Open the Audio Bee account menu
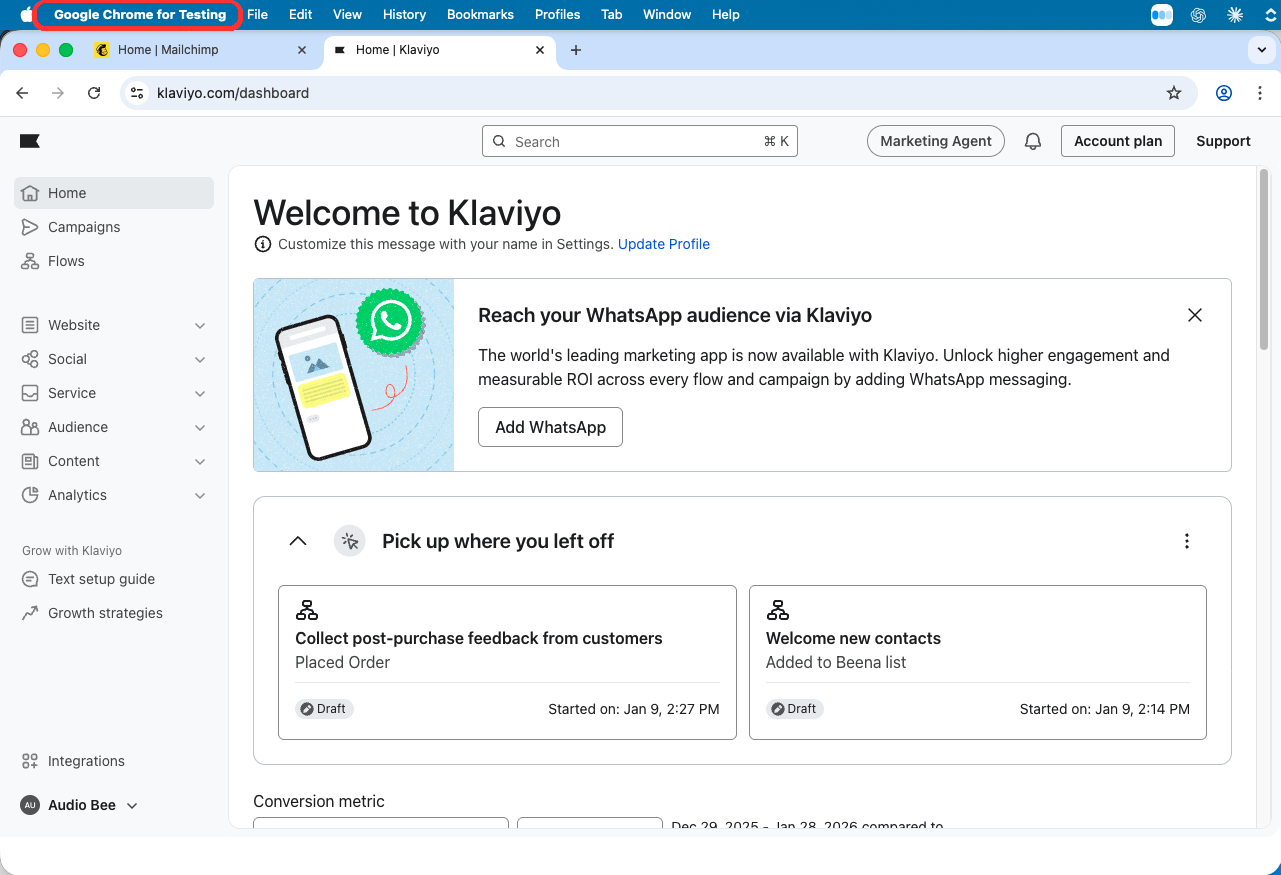1281x875 pixels. point(78,804)
